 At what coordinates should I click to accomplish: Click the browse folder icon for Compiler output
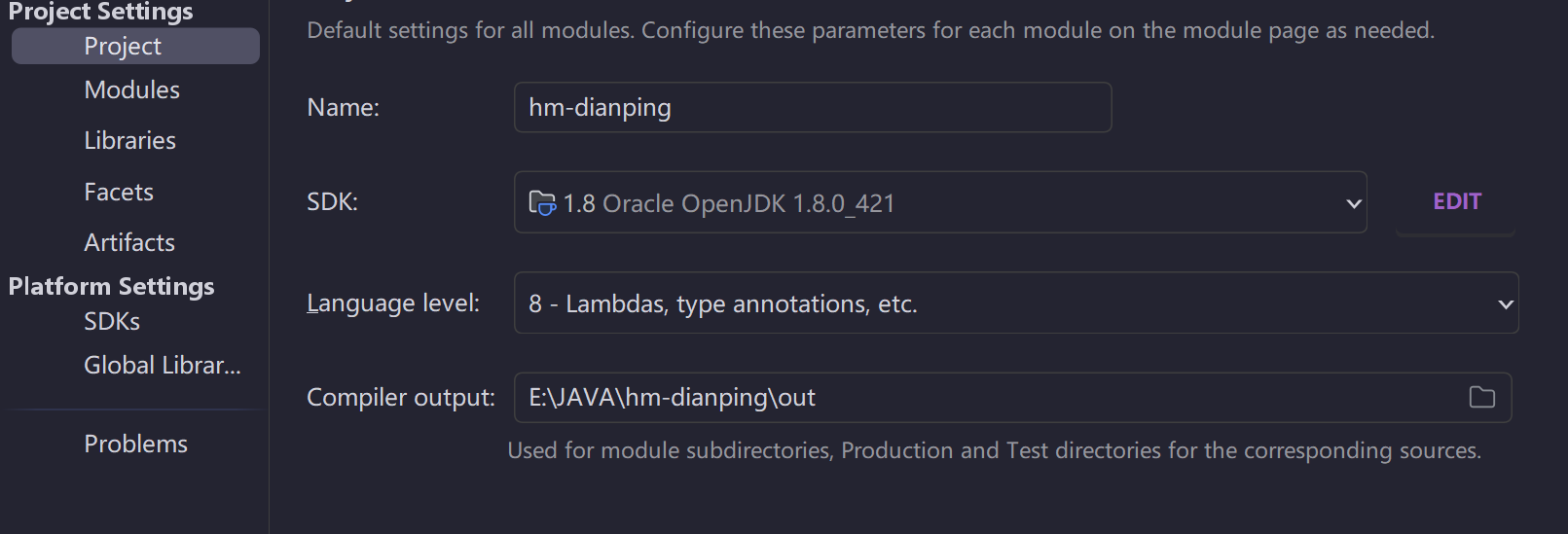(1481, 397)
